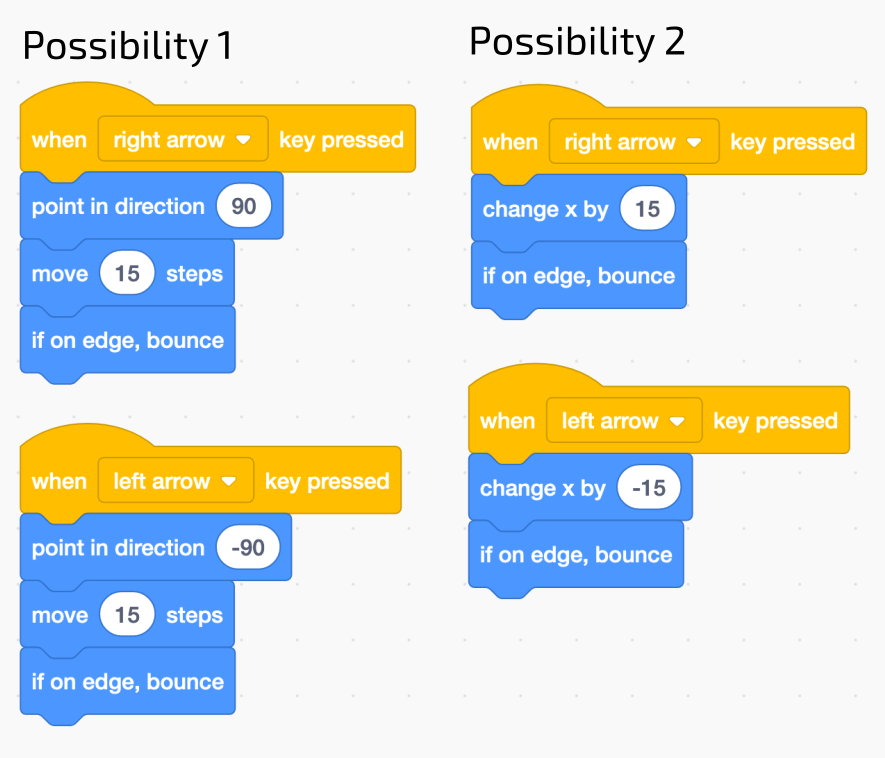885x758 pixels.
Task: Click the 'Possibility 2' heading text
Action: click(x=577, y=42)
